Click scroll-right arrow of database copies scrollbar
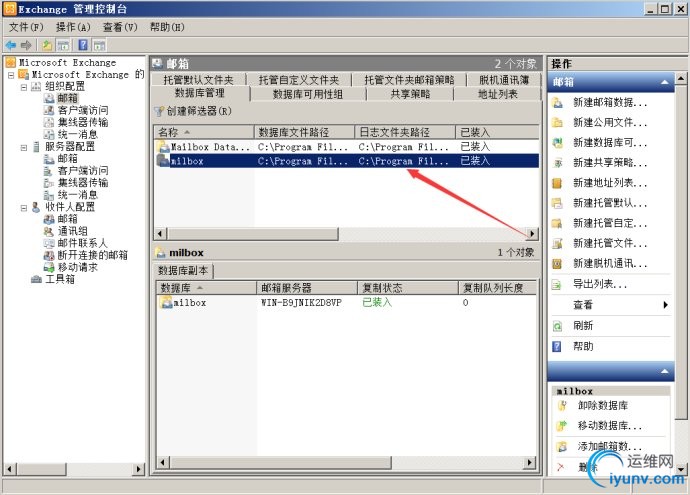This screenshot has width=690, height=495. (x=530, y=462)
